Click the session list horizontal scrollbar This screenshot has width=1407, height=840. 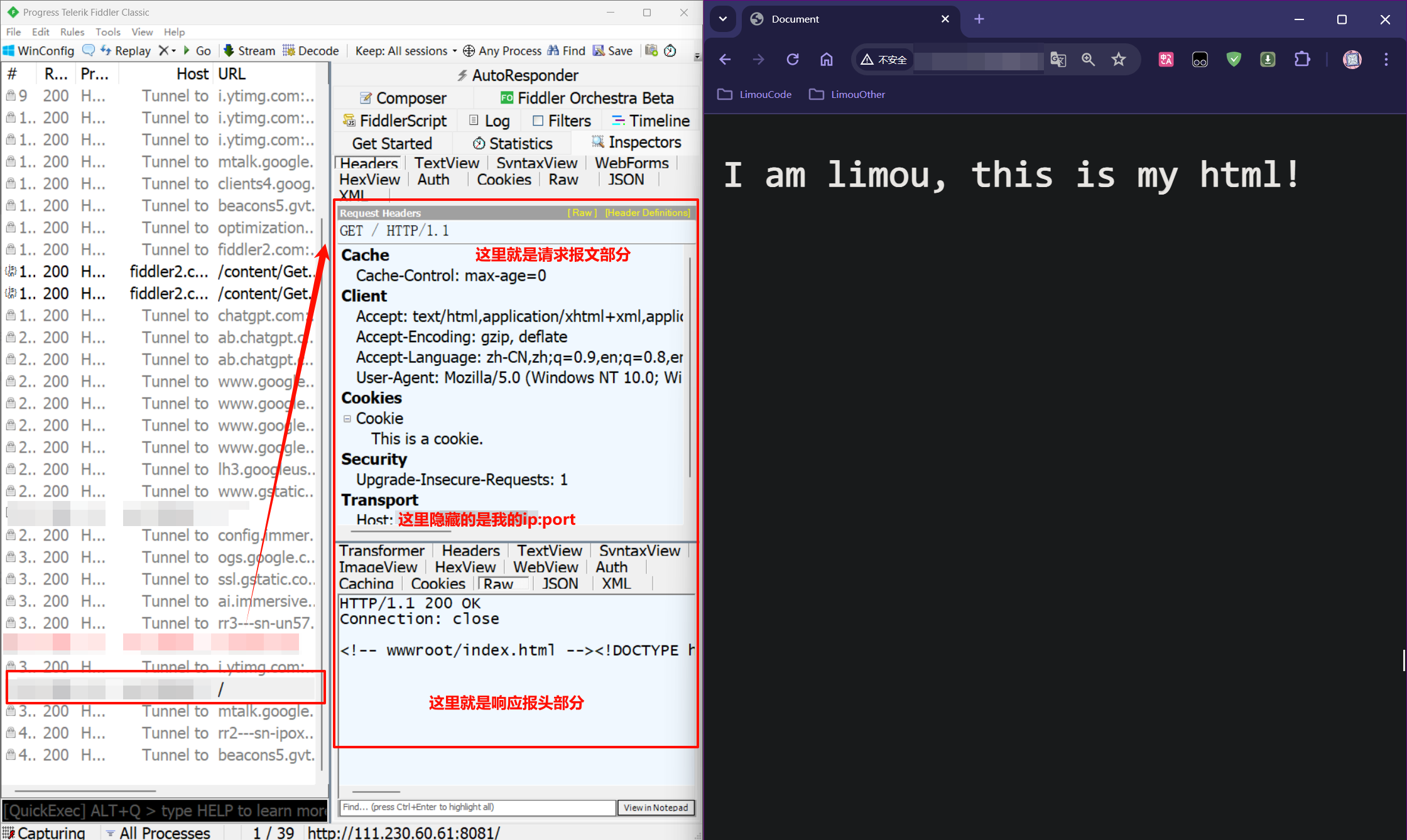[x=85, y=791]
